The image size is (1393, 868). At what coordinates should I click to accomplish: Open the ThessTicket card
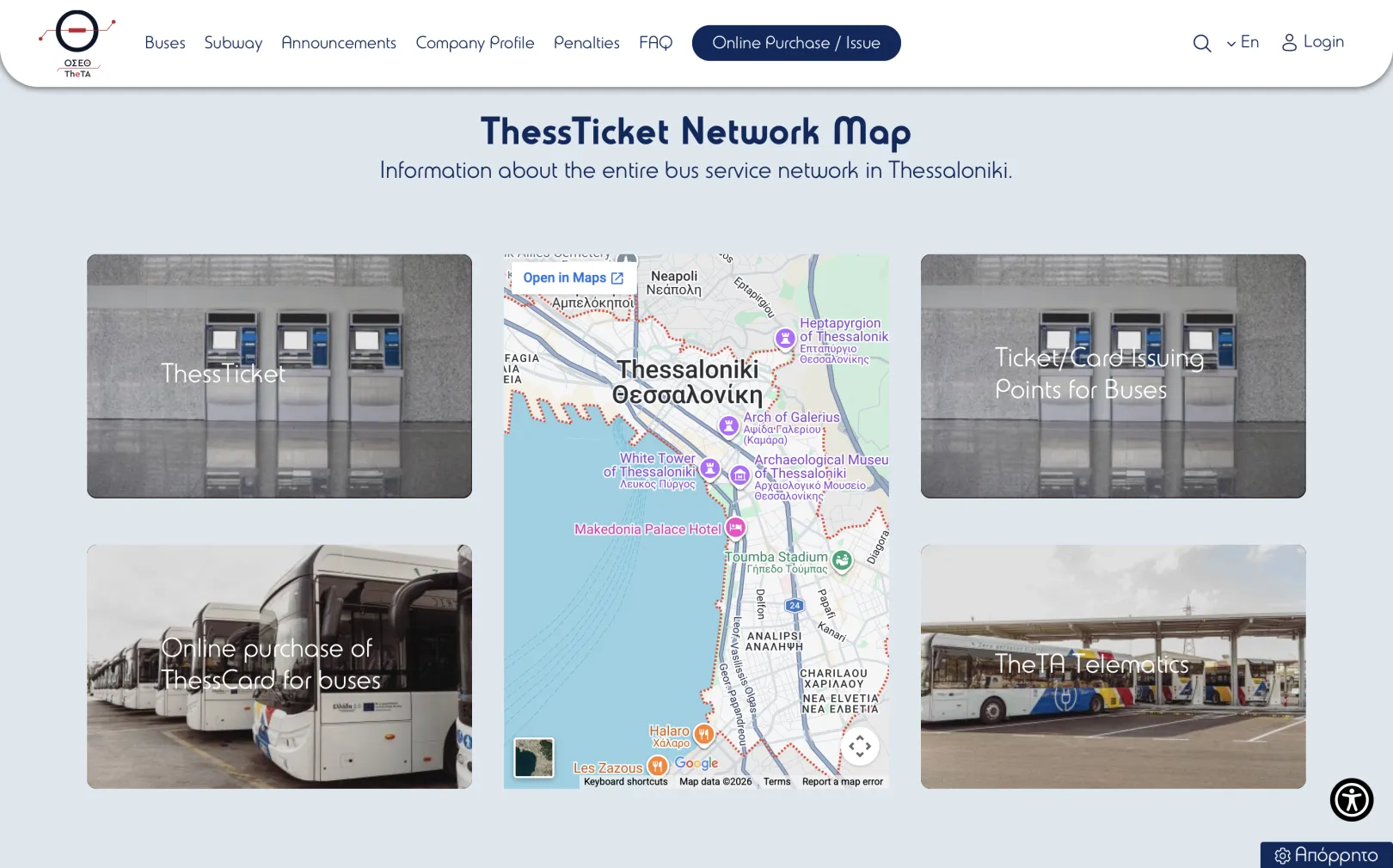pyautogui.click(x=279, y=376)
